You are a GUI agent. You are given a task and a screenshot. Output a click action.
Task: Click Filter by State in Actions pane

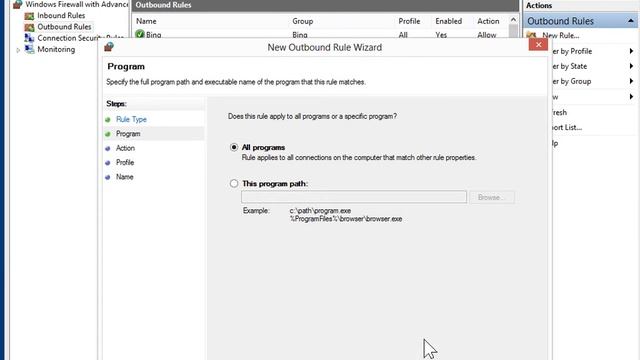coord(569,66)
